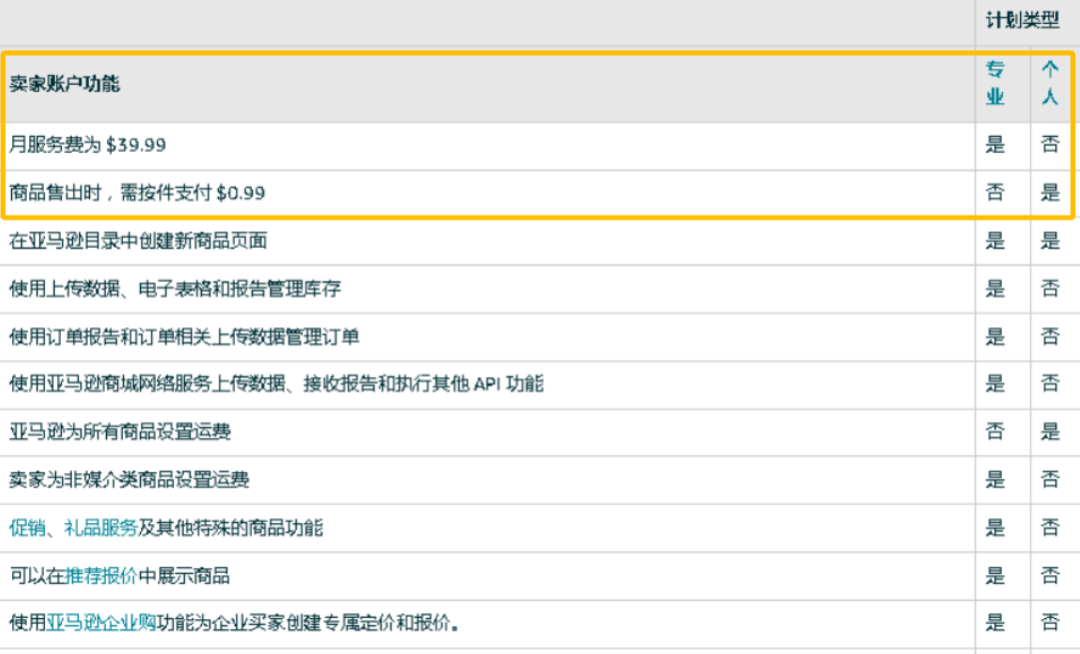This screenshot has height=654, width=1080.
Task: Click the 计划类型 column header text
Action: tap(1022, 21)
